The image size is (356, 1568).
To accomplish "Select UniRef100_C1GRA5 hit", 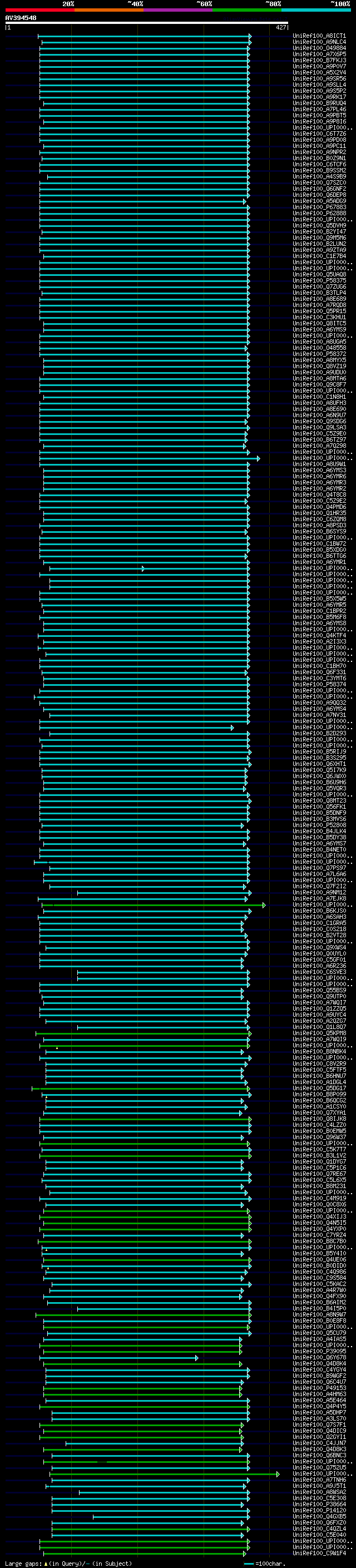I will click(x=319, y=923).
